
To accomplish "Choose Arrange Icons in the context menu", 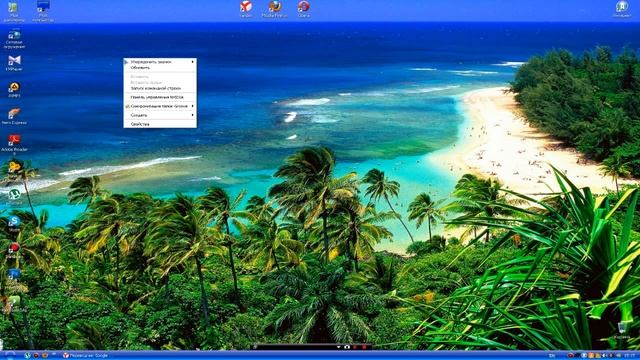I will click(x=160, y=62).
